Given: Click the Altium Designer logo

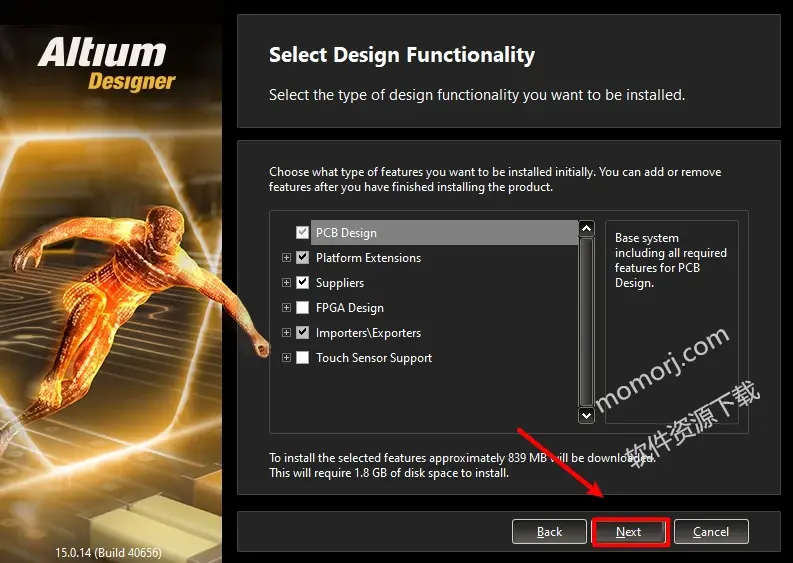Looking at the screenshot, I should [106, 64].
